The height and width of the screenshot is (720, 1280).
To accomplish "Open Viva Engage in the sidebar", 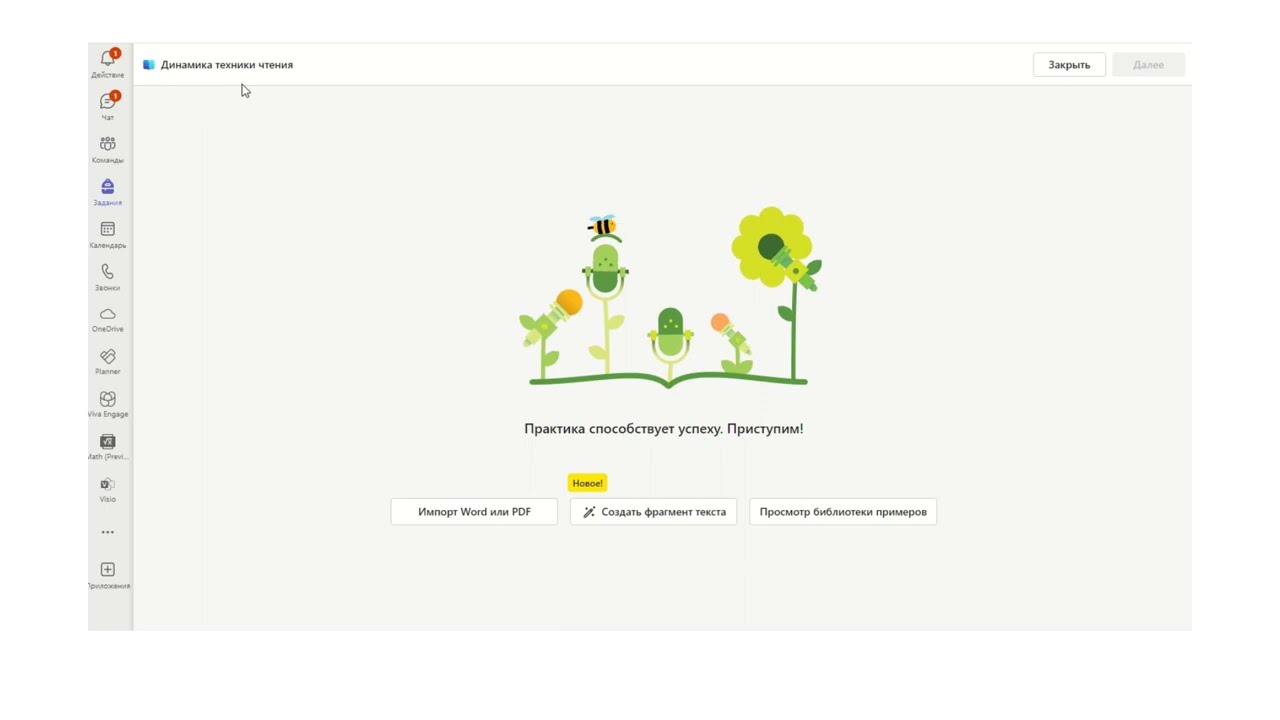I will pos(108,404).
